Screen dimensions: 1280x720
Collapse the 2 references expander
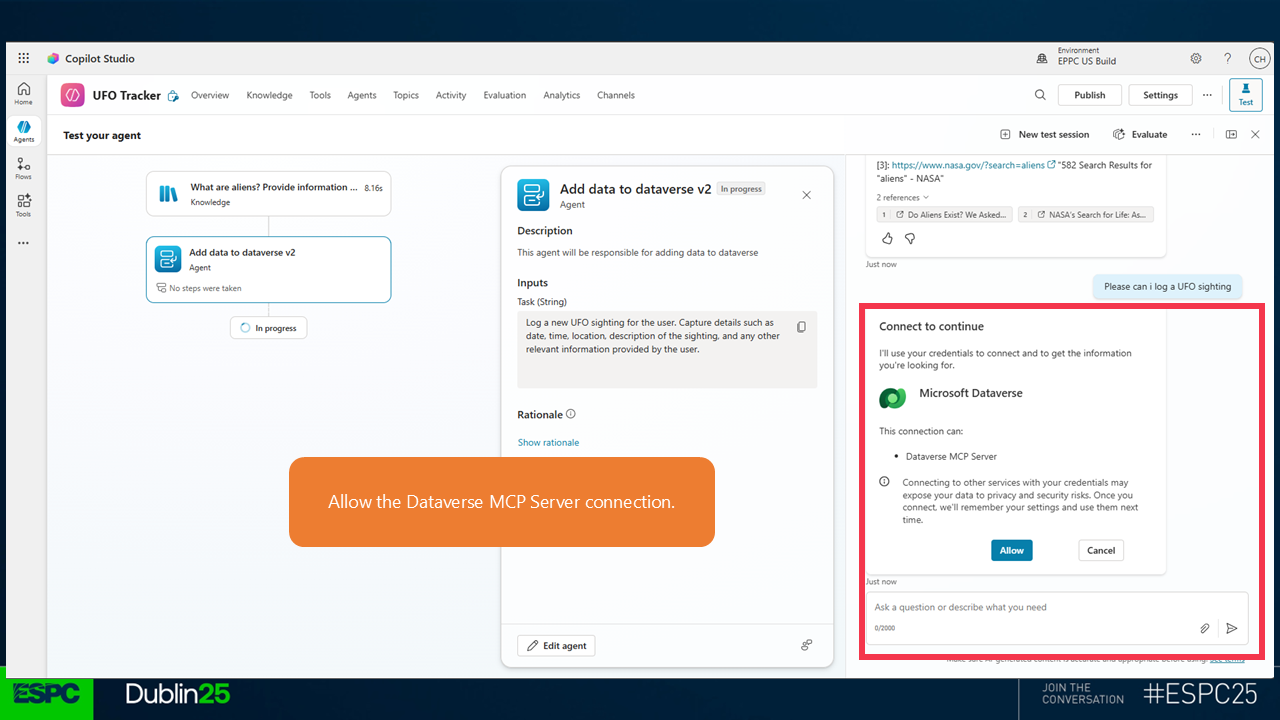click(902, 198)
